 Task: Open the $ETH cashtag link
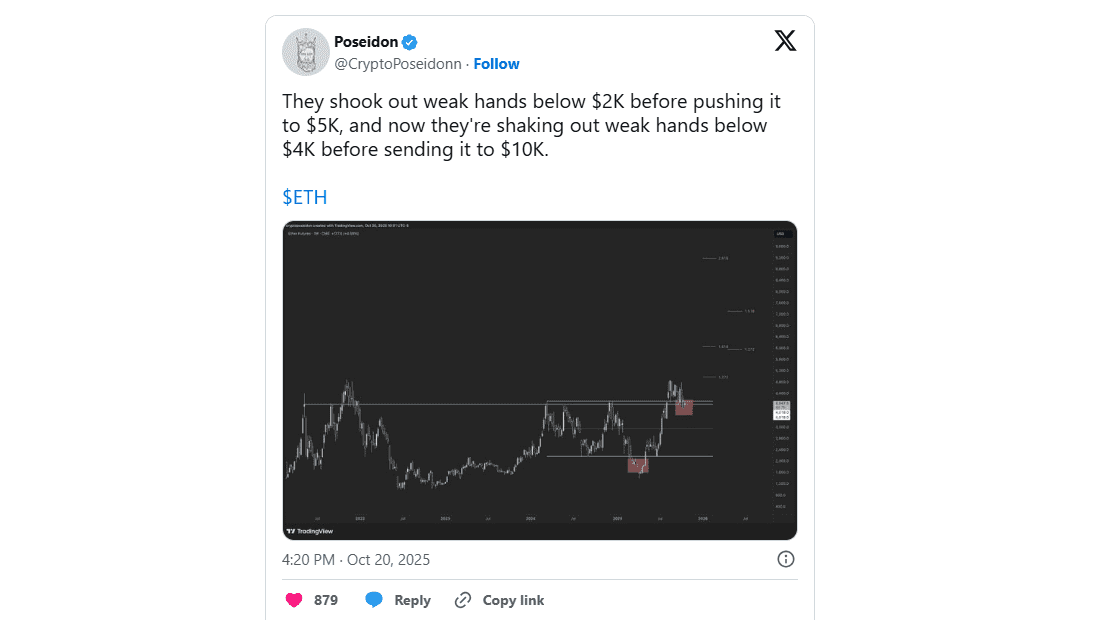pos(304,197)
